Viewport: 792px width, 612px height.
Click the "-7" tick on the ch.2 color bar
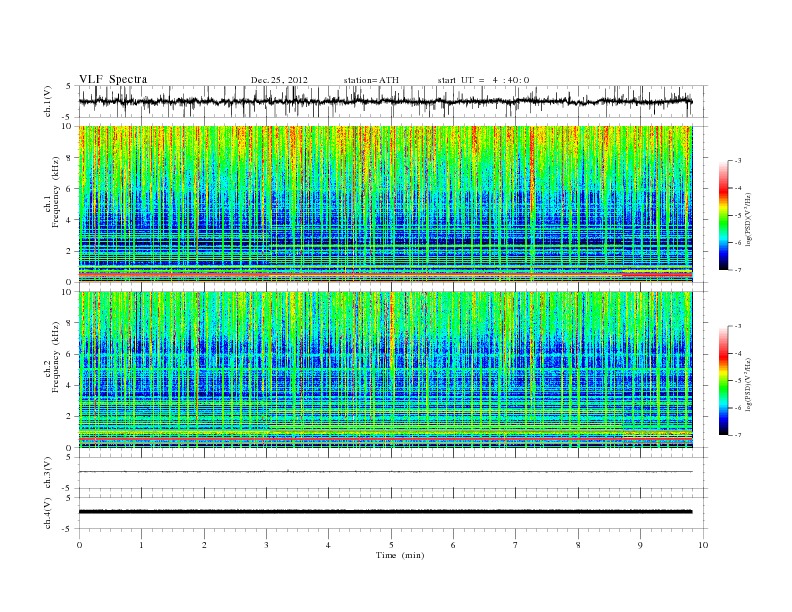[737, 435]
